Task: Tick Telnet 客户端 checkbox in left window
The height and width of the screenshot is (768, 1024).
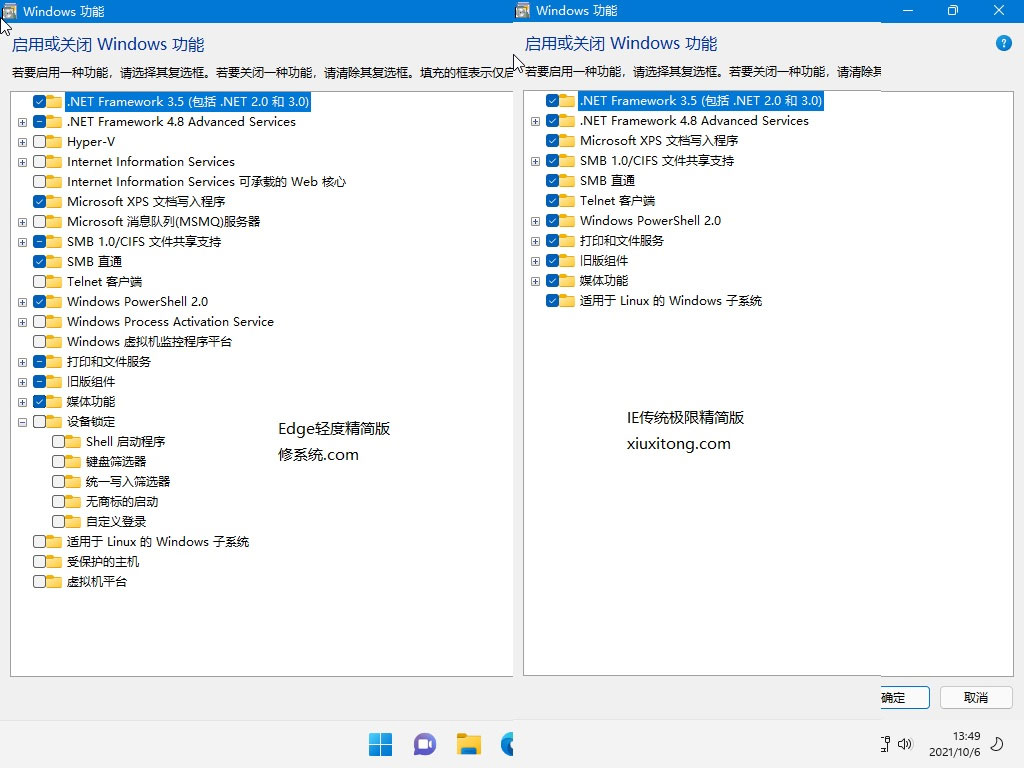Action: click(39, 281)
